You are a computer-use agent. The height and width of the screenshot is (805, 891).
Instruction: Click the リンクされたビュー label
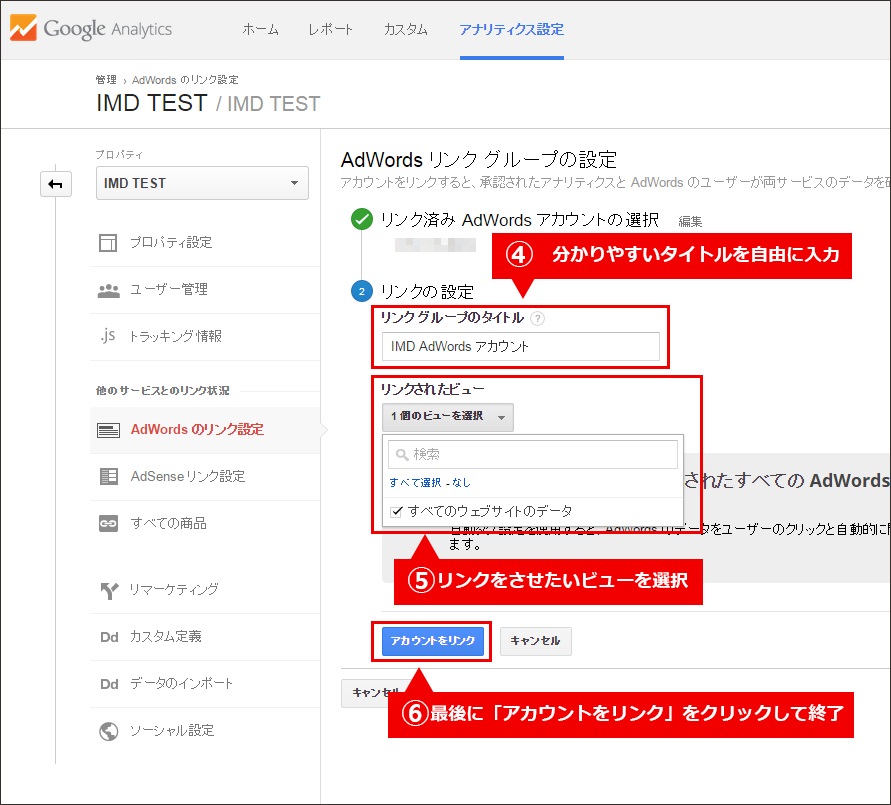432,390
